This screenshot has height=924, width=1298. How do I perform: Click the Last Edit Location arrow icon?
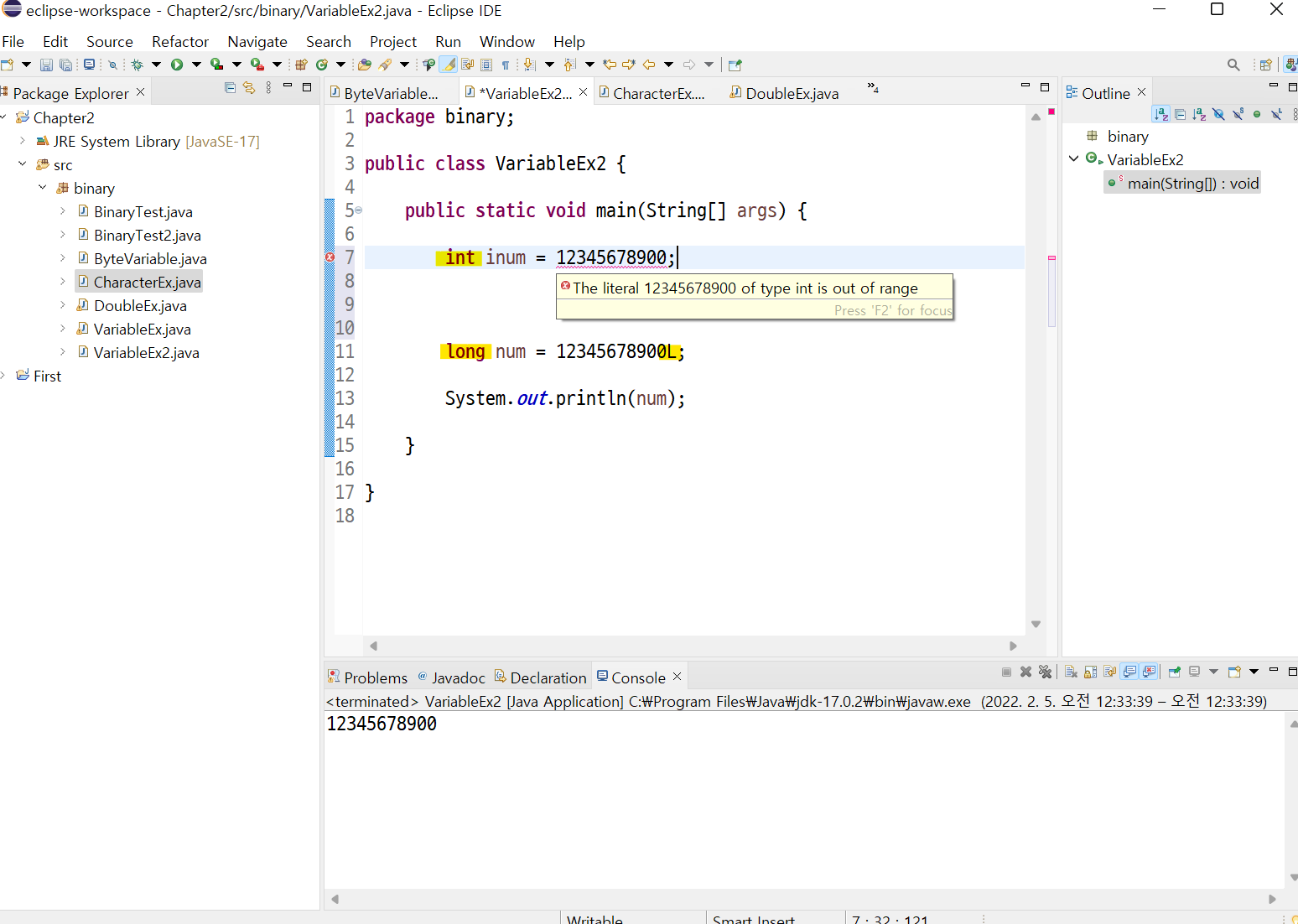(610, 65)
